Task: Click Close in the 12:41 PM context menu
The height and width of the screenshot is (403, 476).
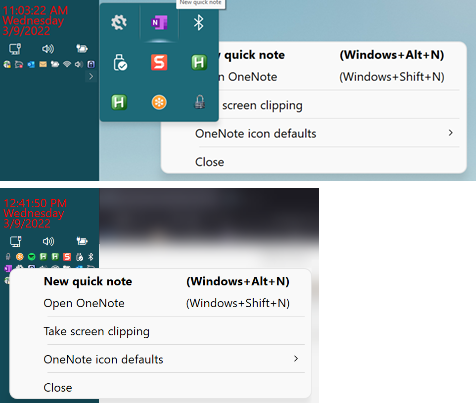Action: (160, 387)
